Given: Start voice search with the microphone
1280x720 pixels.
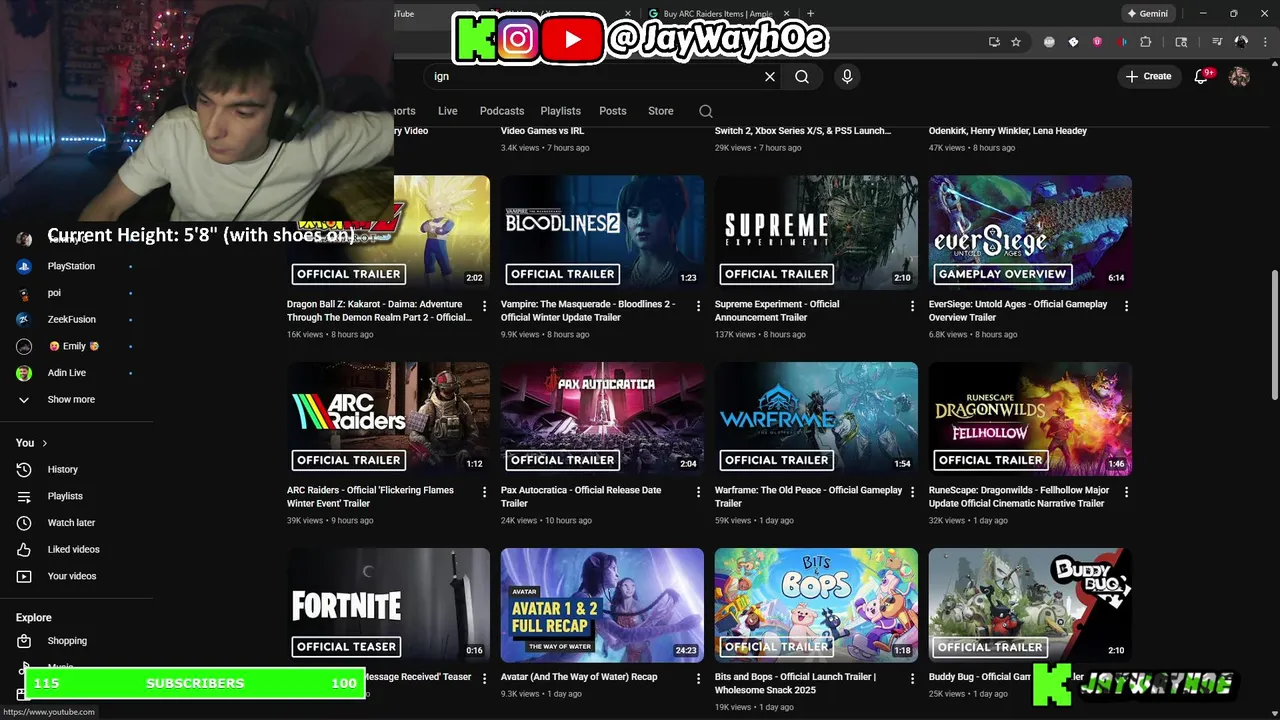Looking at the screenshot, I should (x=847, y=76).
